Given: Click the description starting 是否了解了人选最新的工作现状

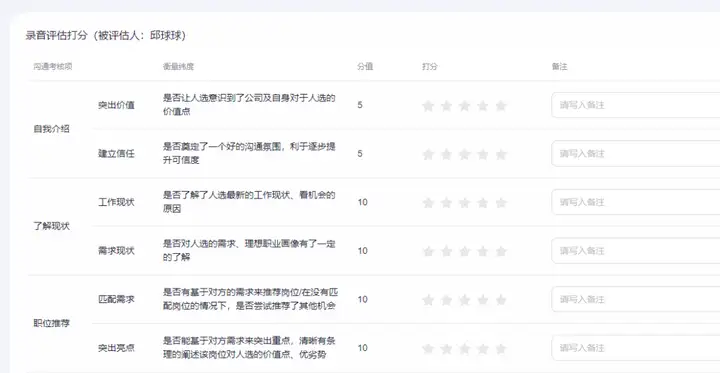Looking at the screenshot, I should [x=249, y=202].
